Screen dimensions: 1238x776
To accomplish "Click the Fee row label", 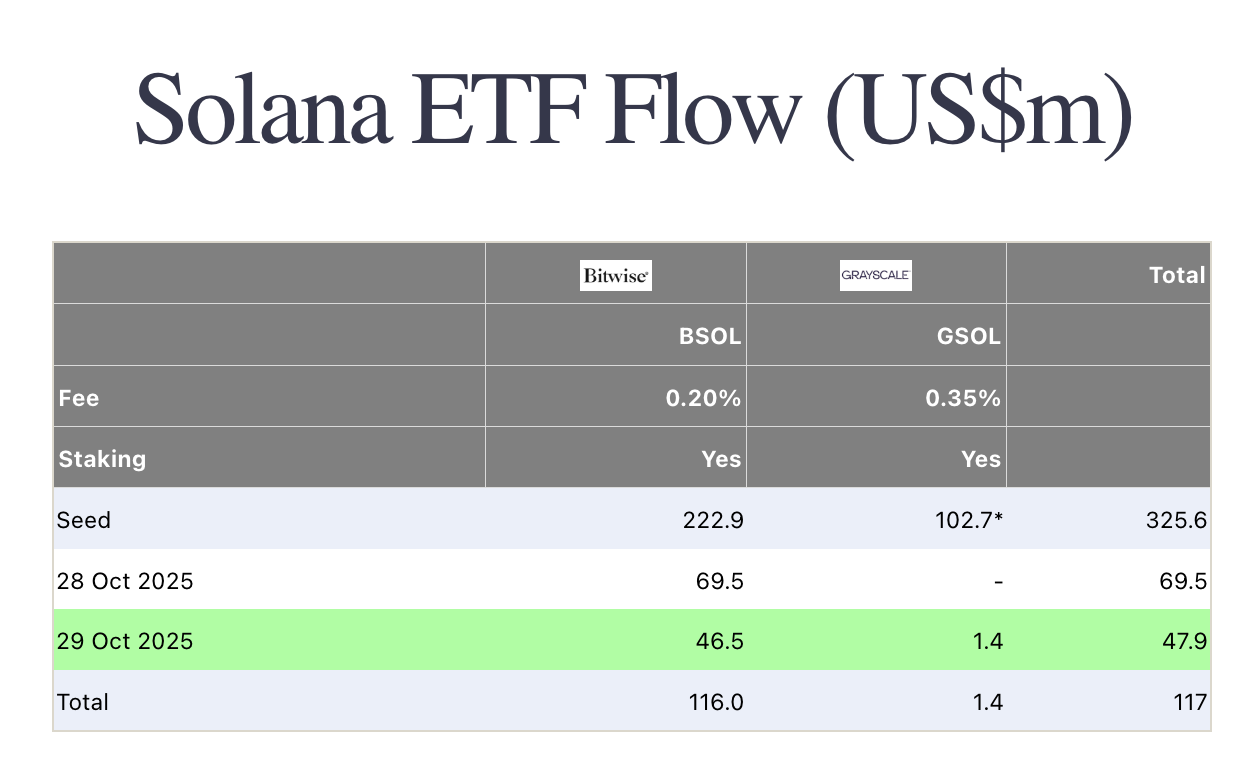I will tap(79, 397).
